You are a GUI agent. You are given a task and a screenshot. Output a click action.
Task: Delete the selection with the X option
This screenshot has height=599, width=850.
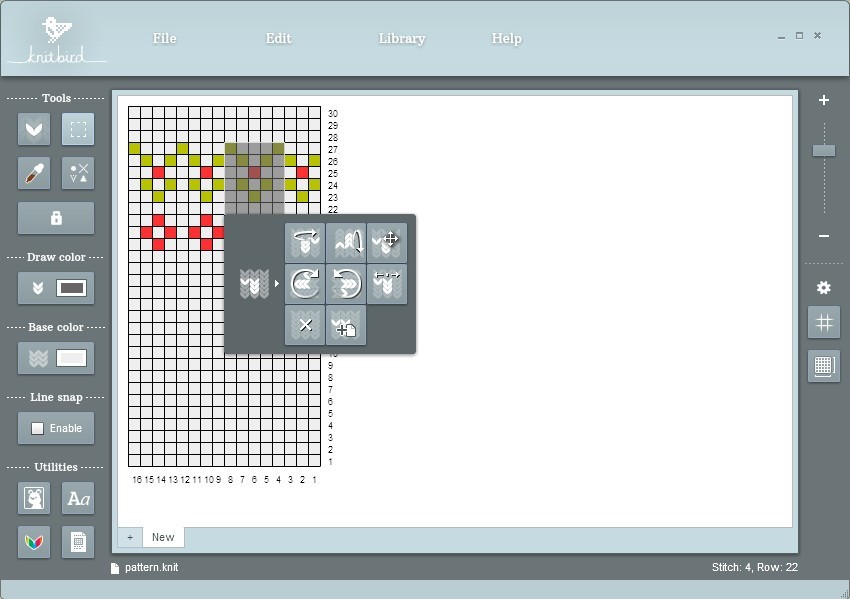click(x=303, y=324)
